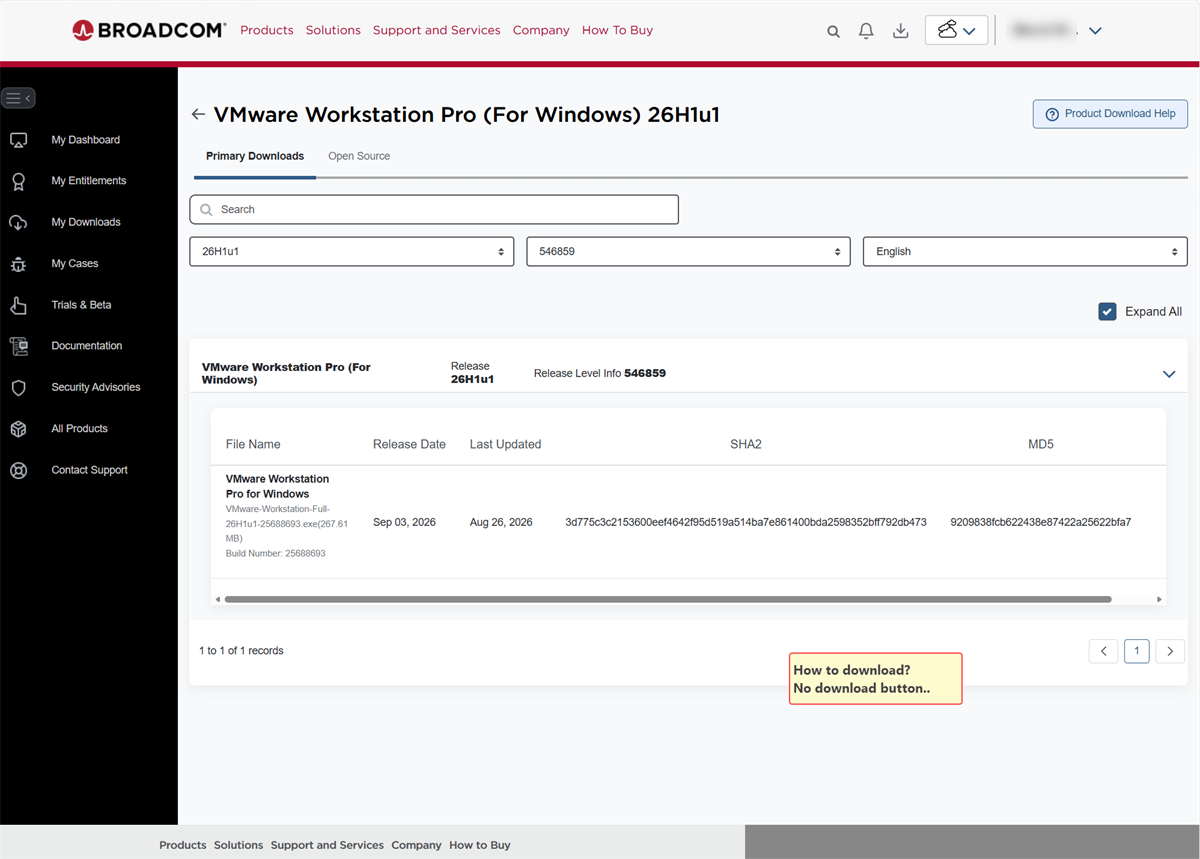The height and width of the screenshot is (859, 1200).
Task: Click the Last Updated column header
Action: click(x=505, y=444)
